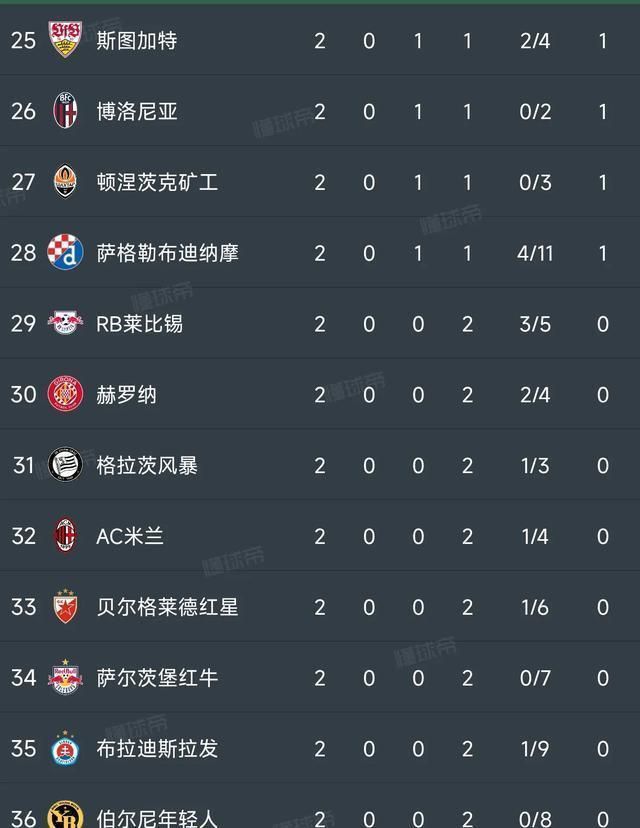
Task: Click the Slovan Bratislava club crest
Action: pyautogui.click(x=65, y=748)
